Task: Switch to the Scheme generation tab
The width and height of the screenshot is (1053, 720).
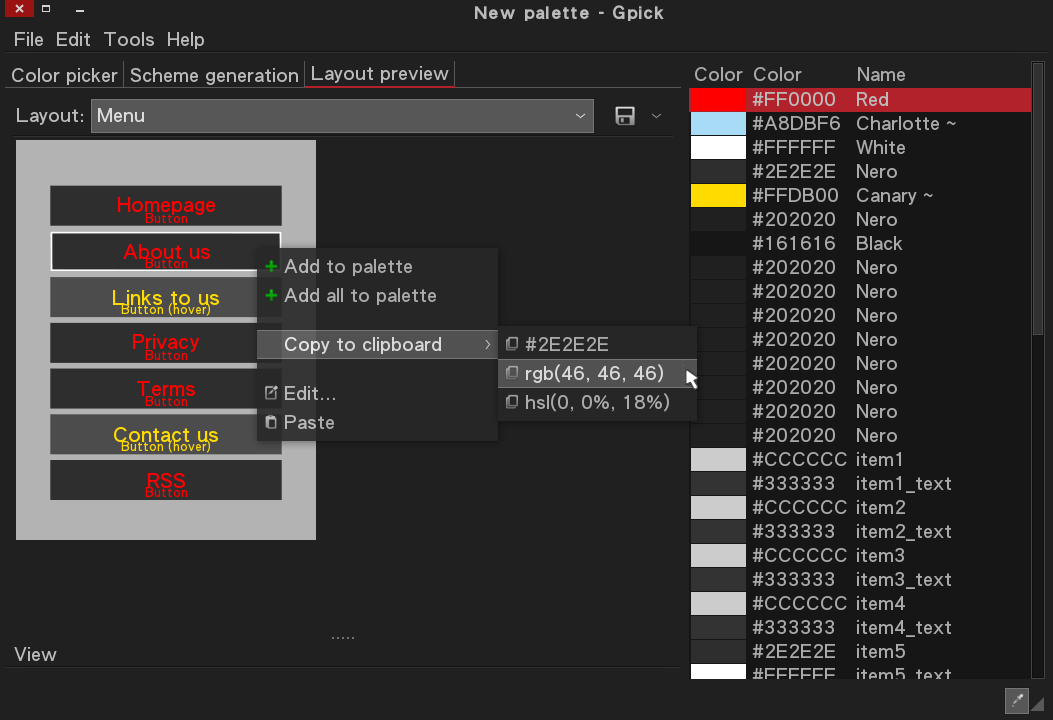Action: (x=213, y=74)
